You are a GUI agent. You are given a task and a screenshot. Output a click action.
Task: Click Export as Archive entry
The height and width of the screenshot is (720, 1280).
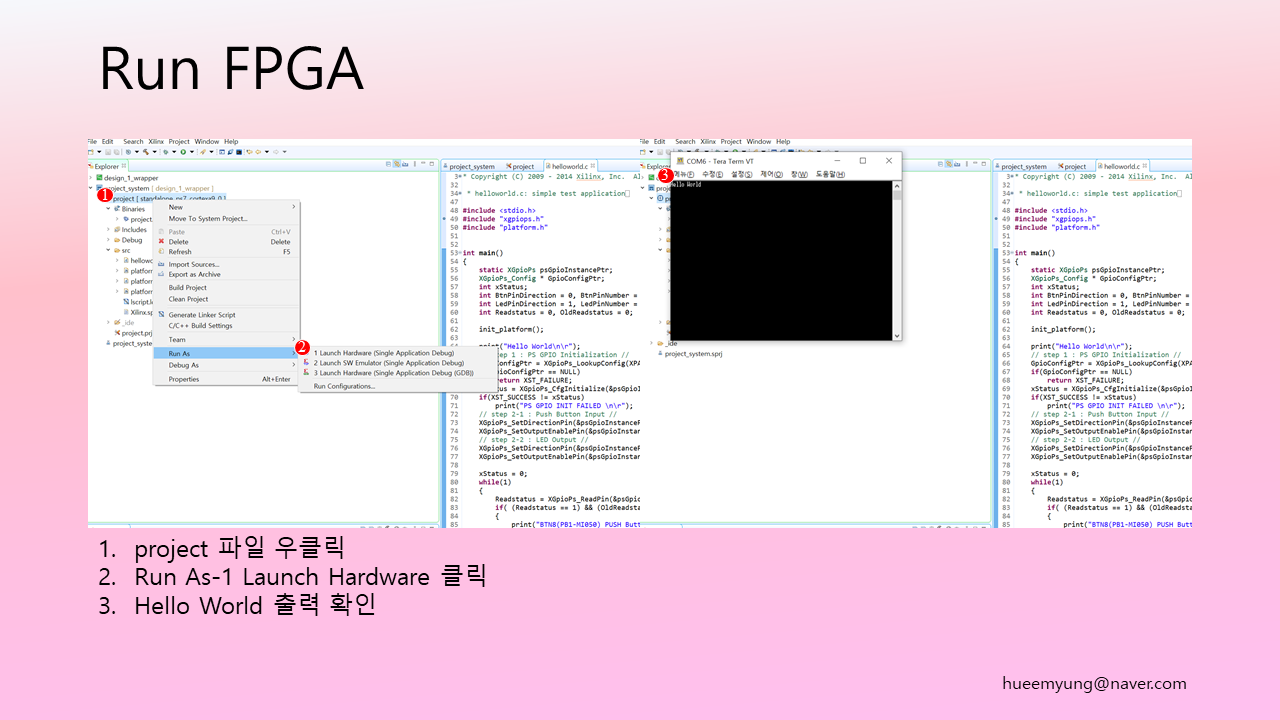(226, 275)
